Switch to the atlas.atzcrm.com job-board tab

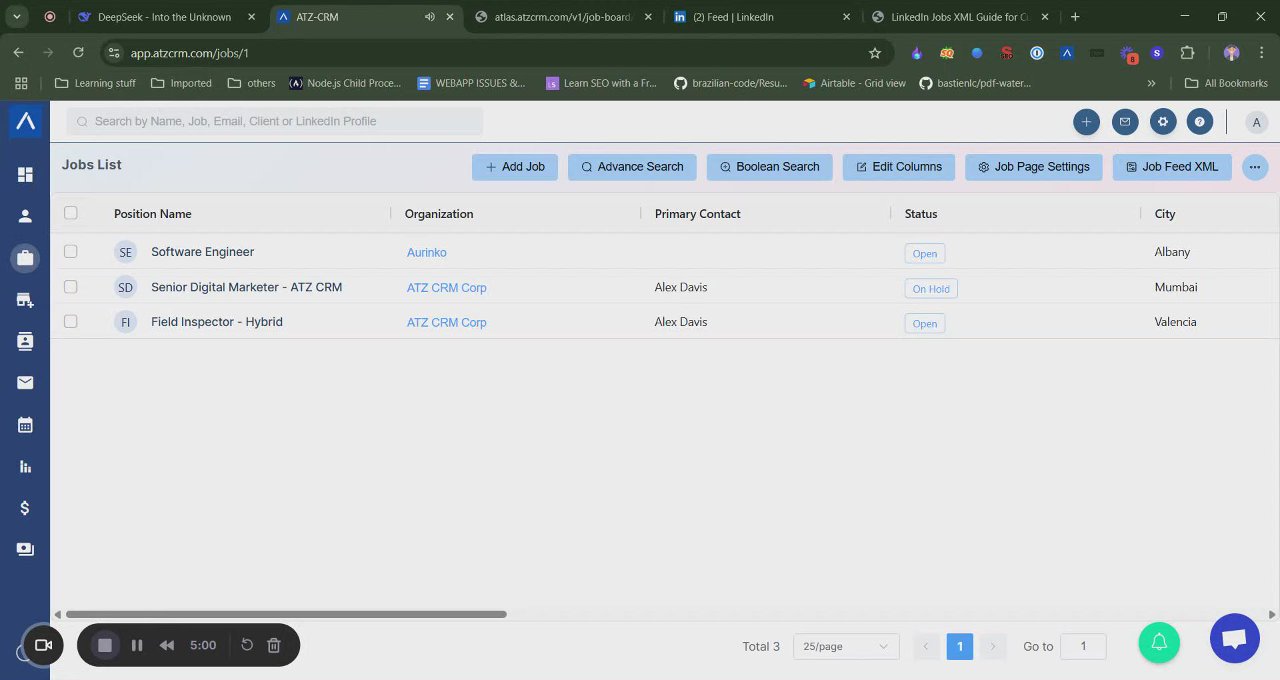pyautogui.click(x=565, y=17)
